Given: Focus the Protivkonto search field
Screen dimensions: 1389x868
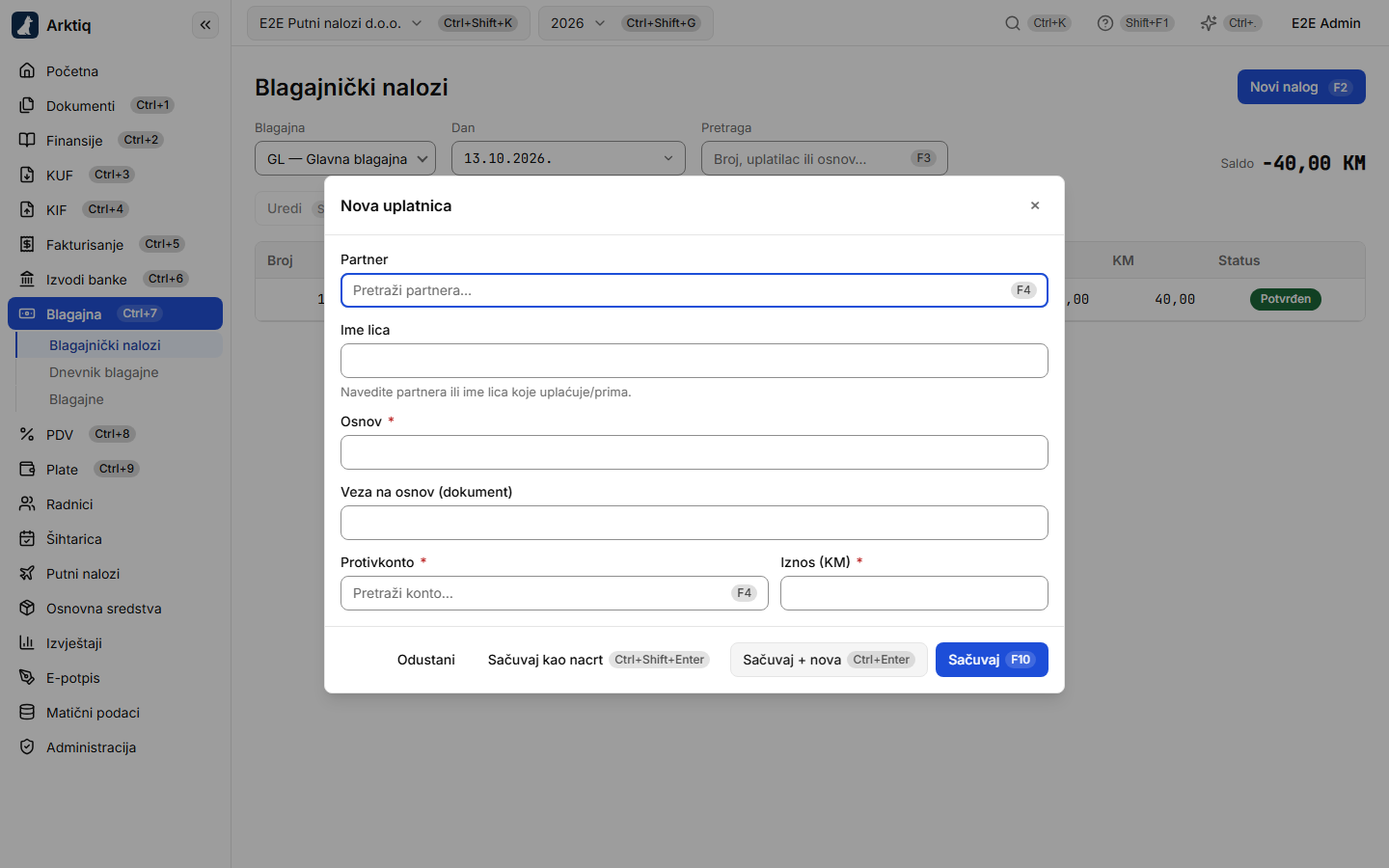Looking at the screenshot, I should click(x=555, y=593).
